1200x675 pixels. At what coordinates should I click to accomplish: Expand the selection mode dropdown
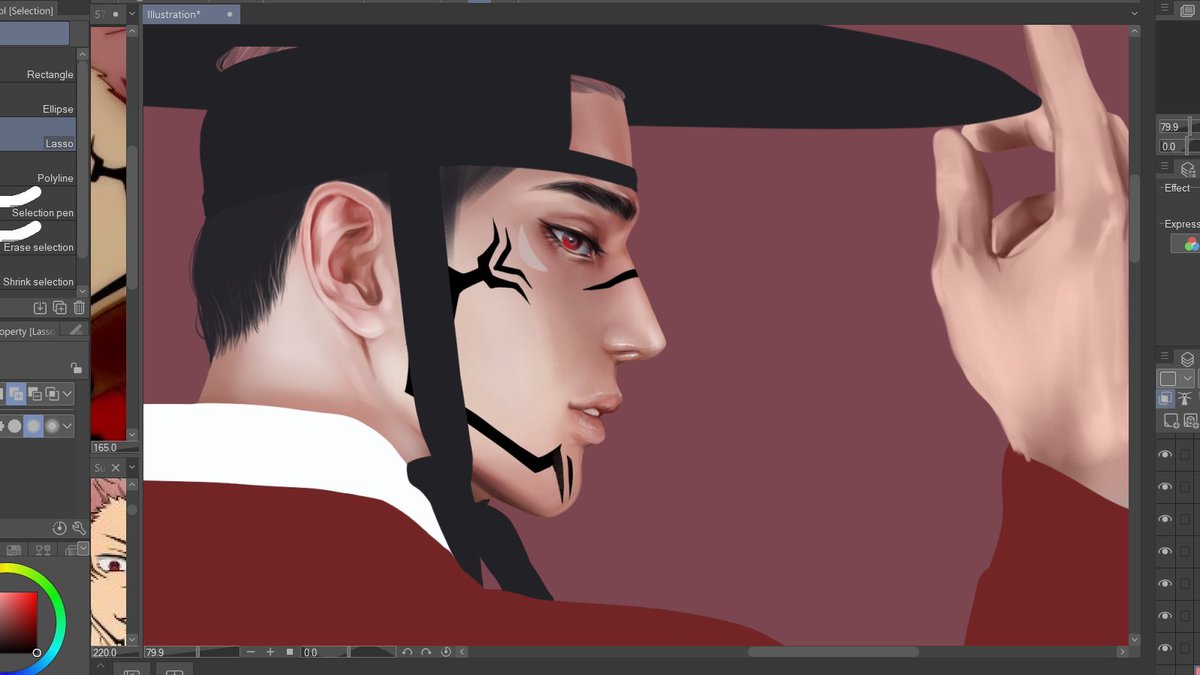pyautogui.click(x=67, y=394)
